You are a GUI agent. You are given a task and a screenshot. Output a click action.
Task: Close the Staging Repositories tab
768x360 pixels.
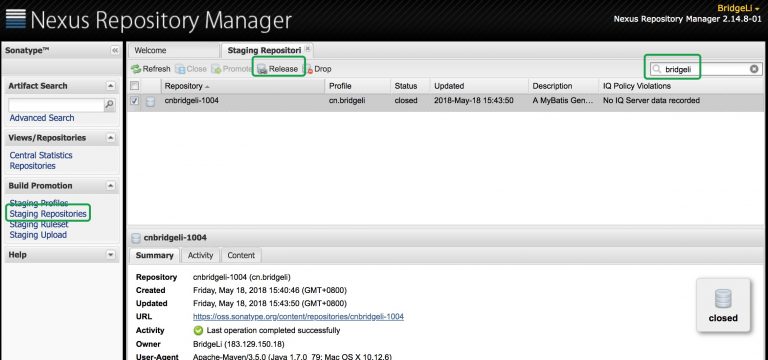[308, 48]
